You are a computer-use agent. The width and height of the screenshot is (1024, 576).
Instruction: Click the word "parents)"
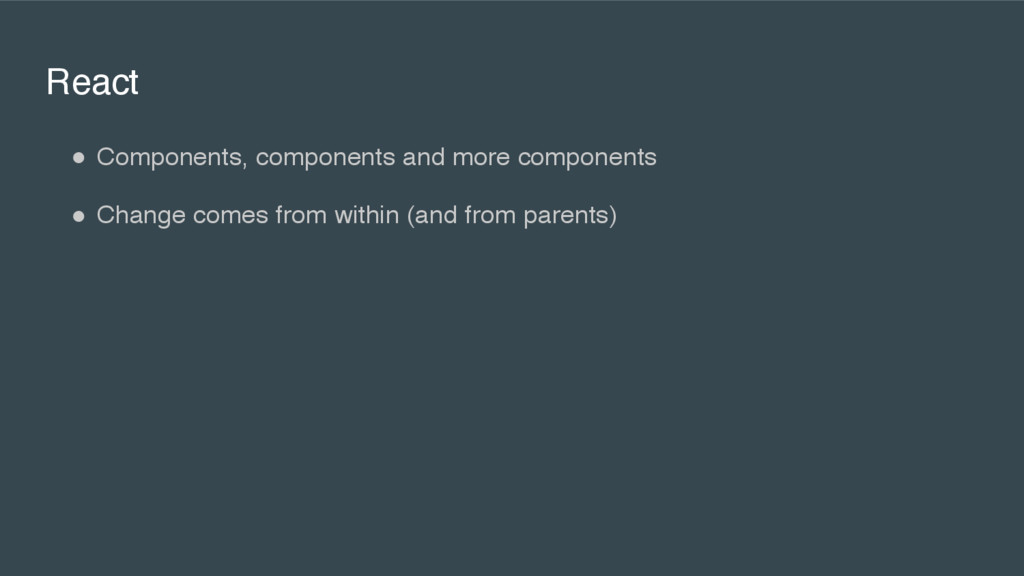[x=570, y=216]
